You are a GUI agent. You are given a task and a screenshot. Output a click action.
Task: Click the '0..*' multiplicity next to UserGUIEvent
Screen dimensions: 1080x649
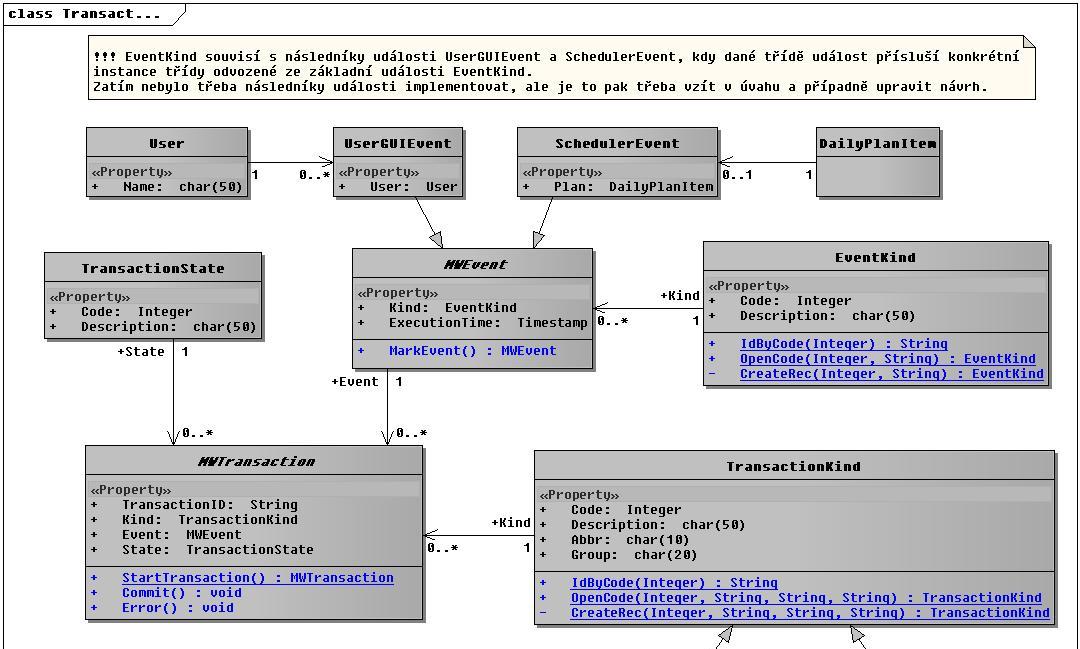click(x=314, y=176)
